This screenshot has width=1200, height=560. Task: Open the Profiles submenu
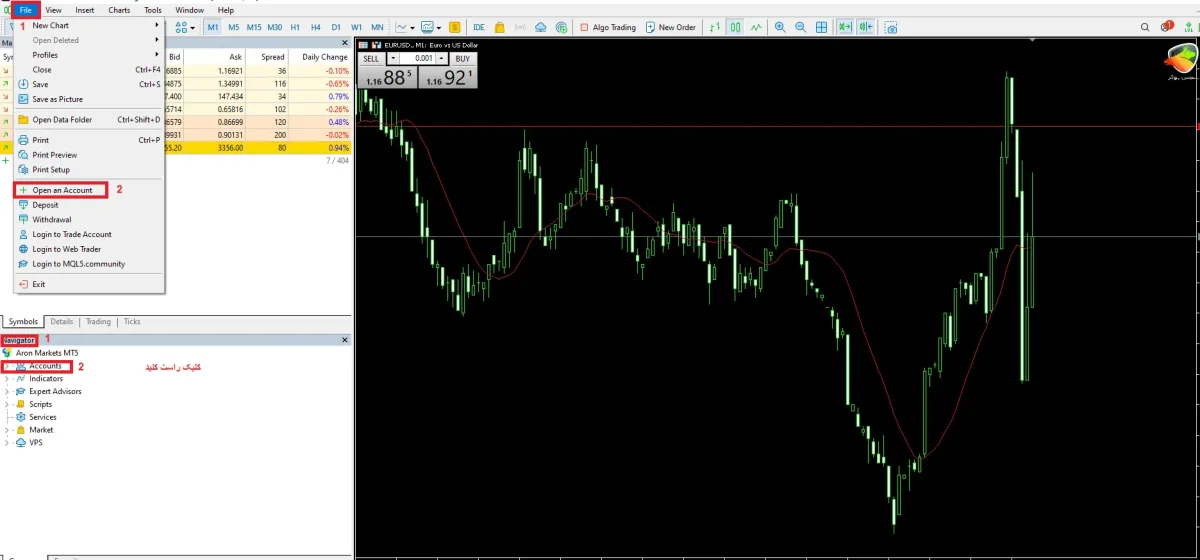coord(89,55)
